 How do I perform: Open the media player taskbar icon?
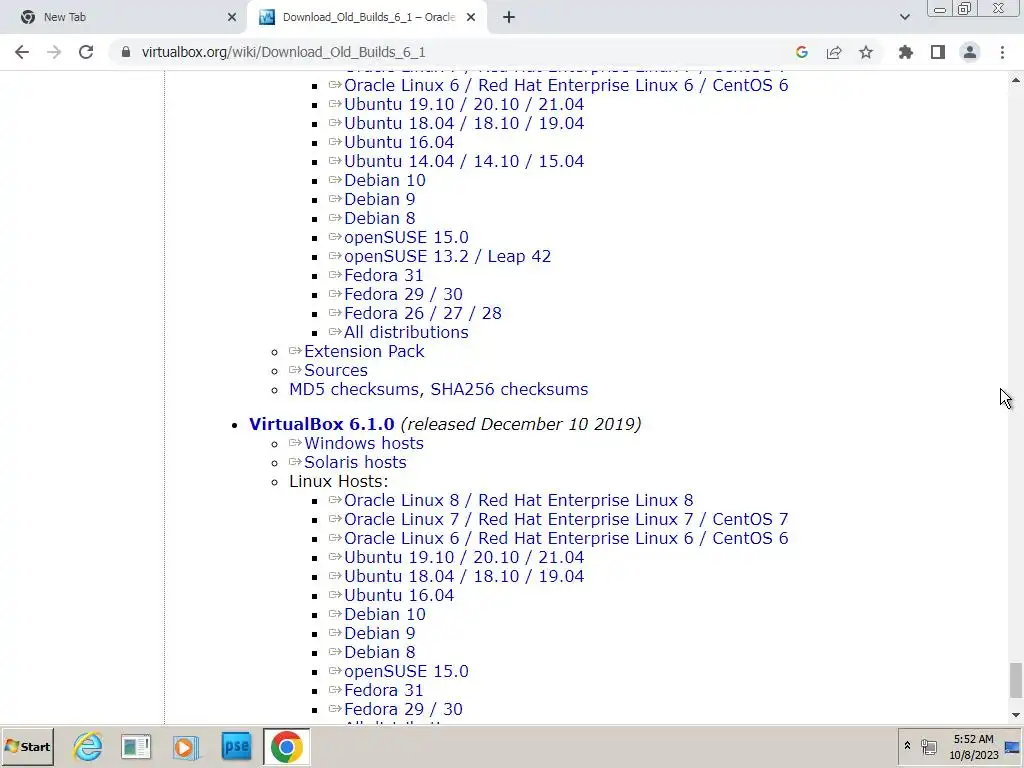tap(185, 746)
